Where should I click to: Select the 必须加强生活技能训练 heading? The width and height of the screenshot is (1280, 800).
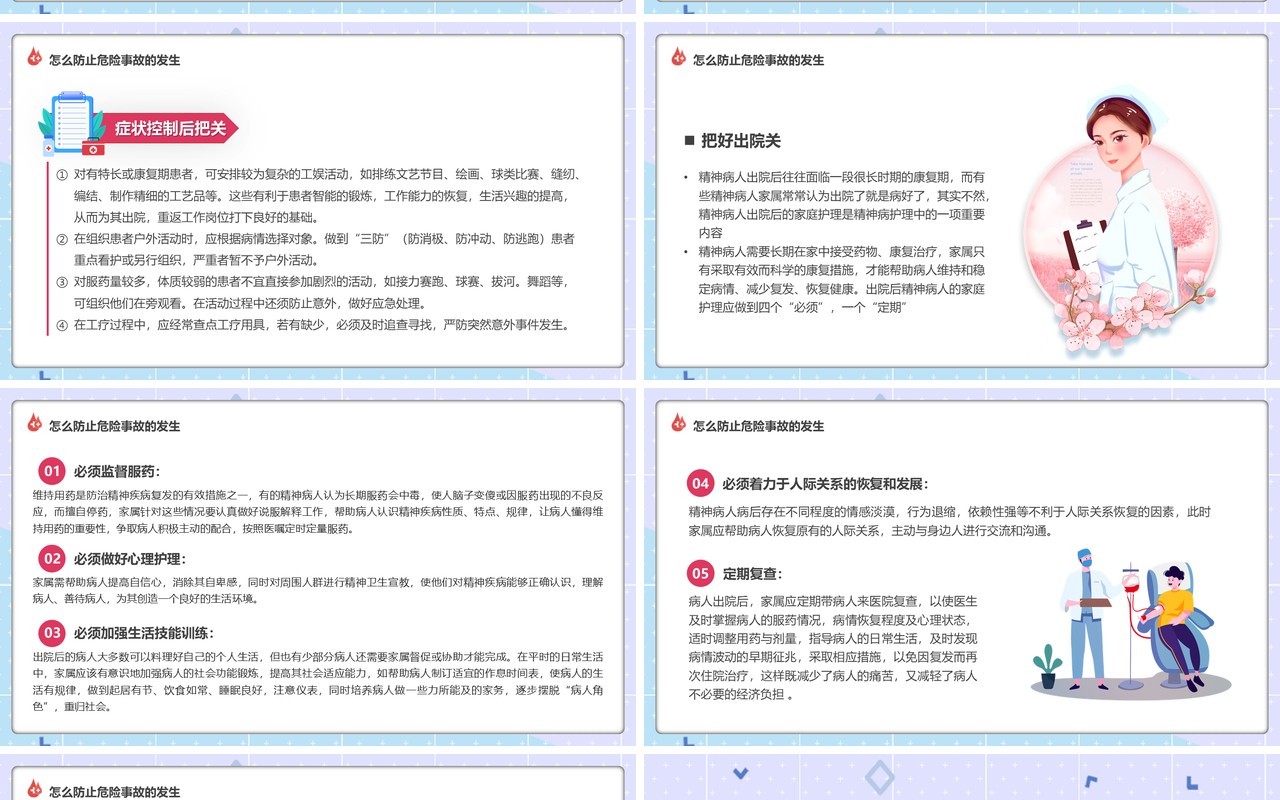pyautogui.click(x=143, y=632)
